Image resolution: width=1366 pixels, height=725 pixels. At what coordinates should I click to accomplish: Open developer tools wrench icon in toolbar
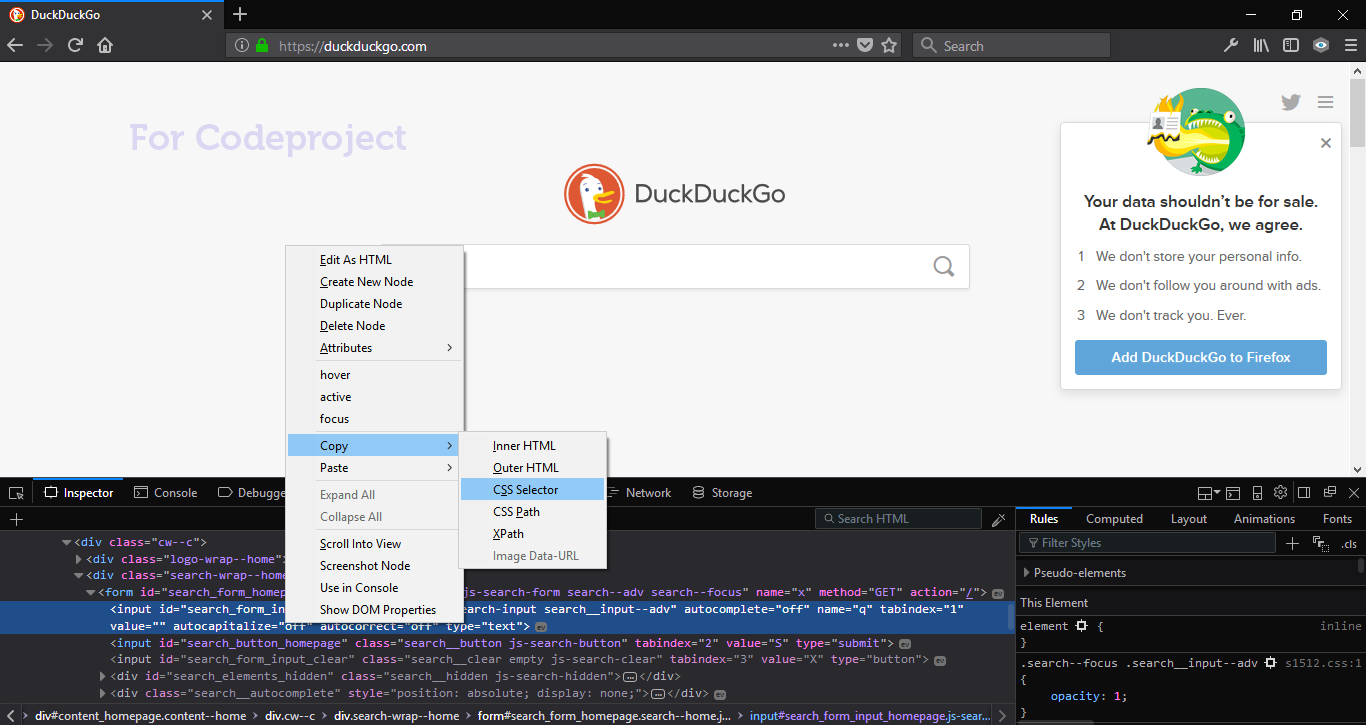click(x=1231, y=45)
